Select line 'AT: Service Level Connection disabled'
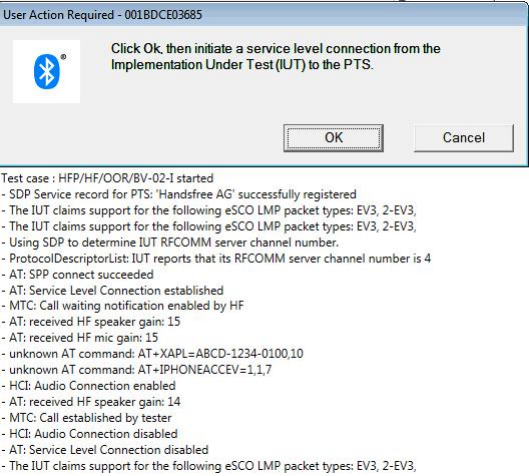This screenshot has height=476, width=529. 105,450
